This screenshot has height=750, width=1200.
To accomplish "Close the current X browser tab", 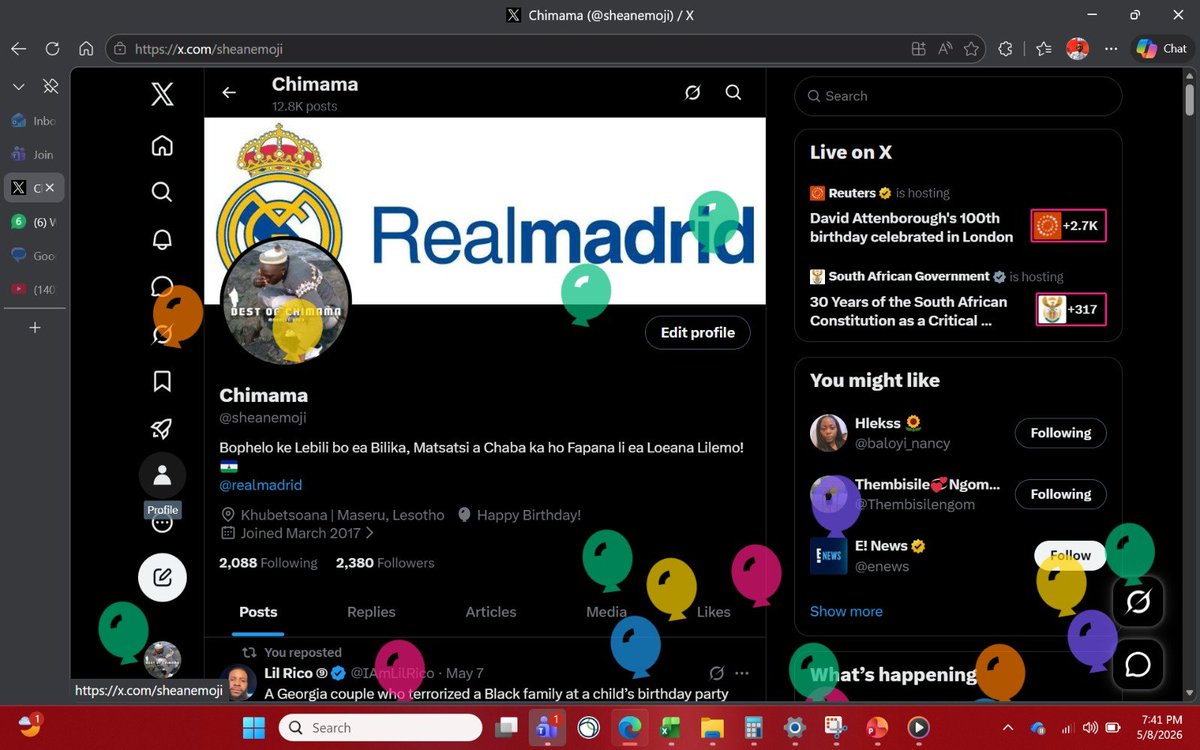I will point(52,187).
